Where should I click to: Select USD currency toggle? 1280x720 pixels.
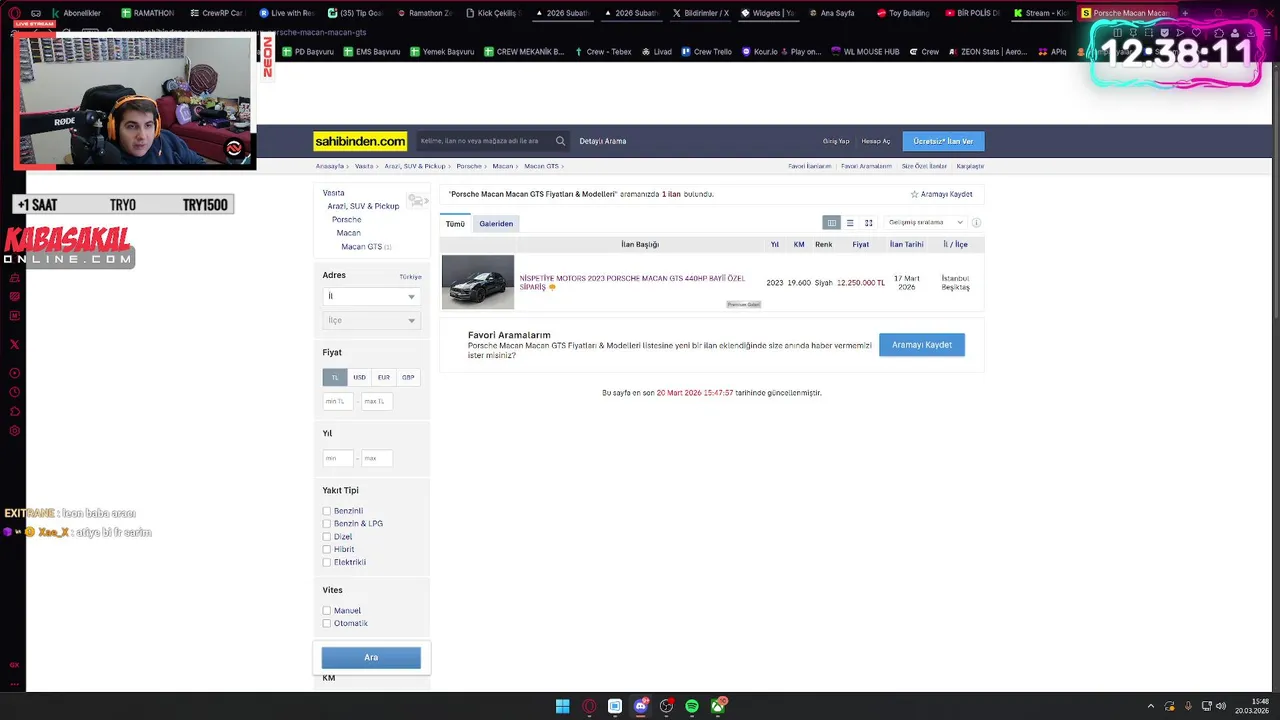pos(359,377)
